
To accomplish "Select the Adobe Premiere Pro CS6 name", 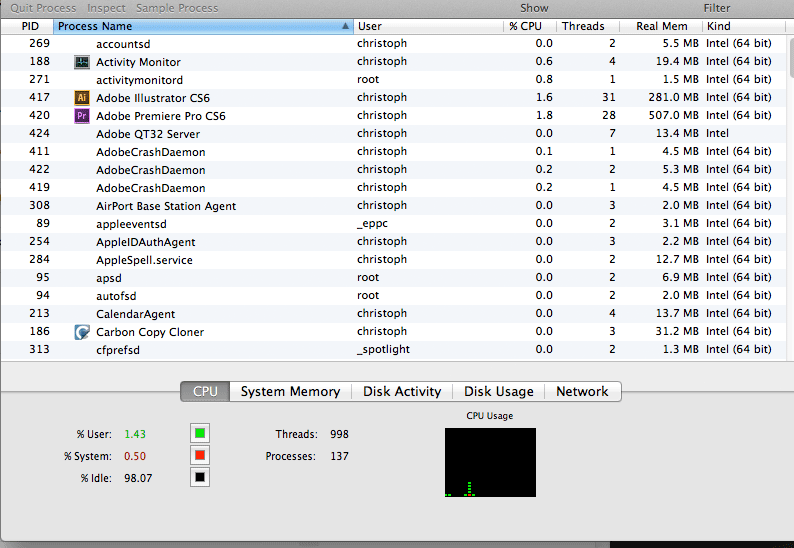I will [161, 116].
